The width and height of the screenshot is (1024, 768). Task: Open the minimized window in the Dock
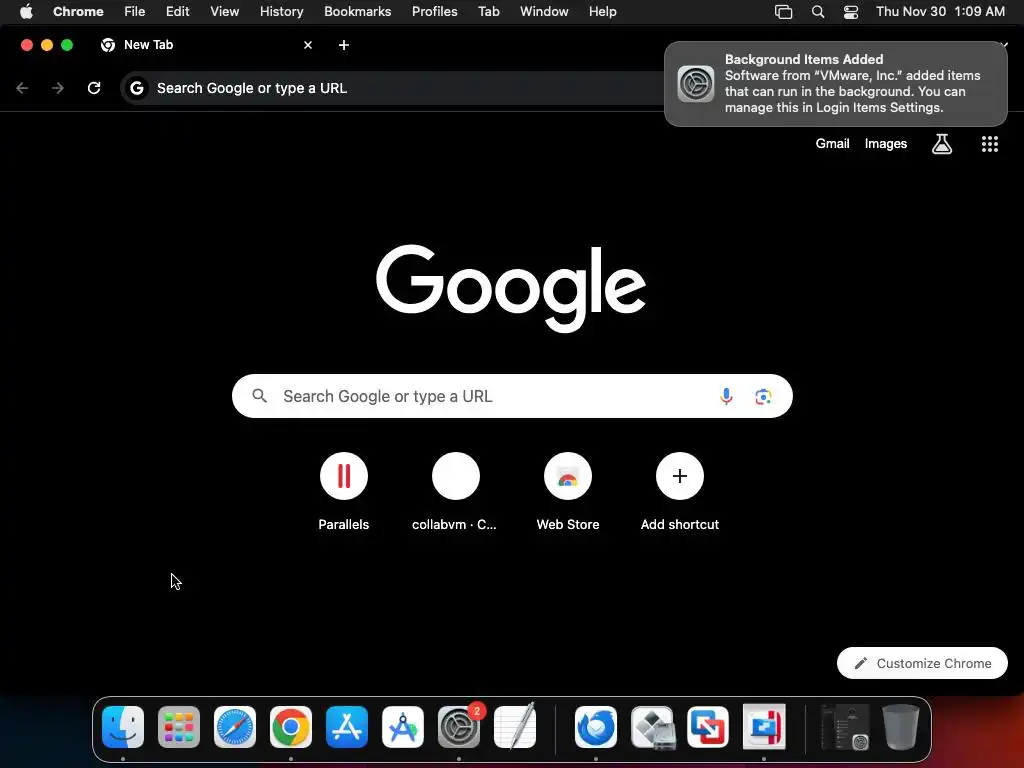(x=845, y=727)
